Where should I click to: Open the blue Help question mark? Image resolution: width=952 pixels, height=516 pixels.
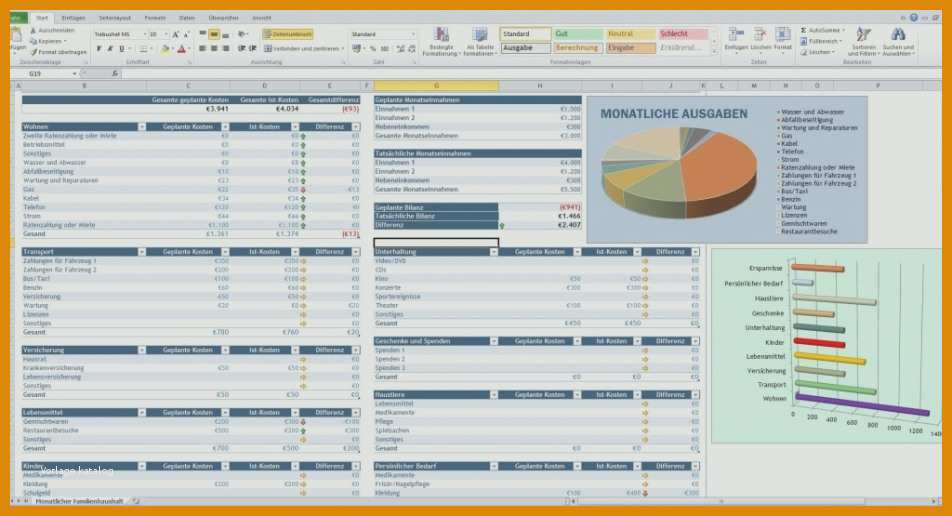[x=914, y=18]
